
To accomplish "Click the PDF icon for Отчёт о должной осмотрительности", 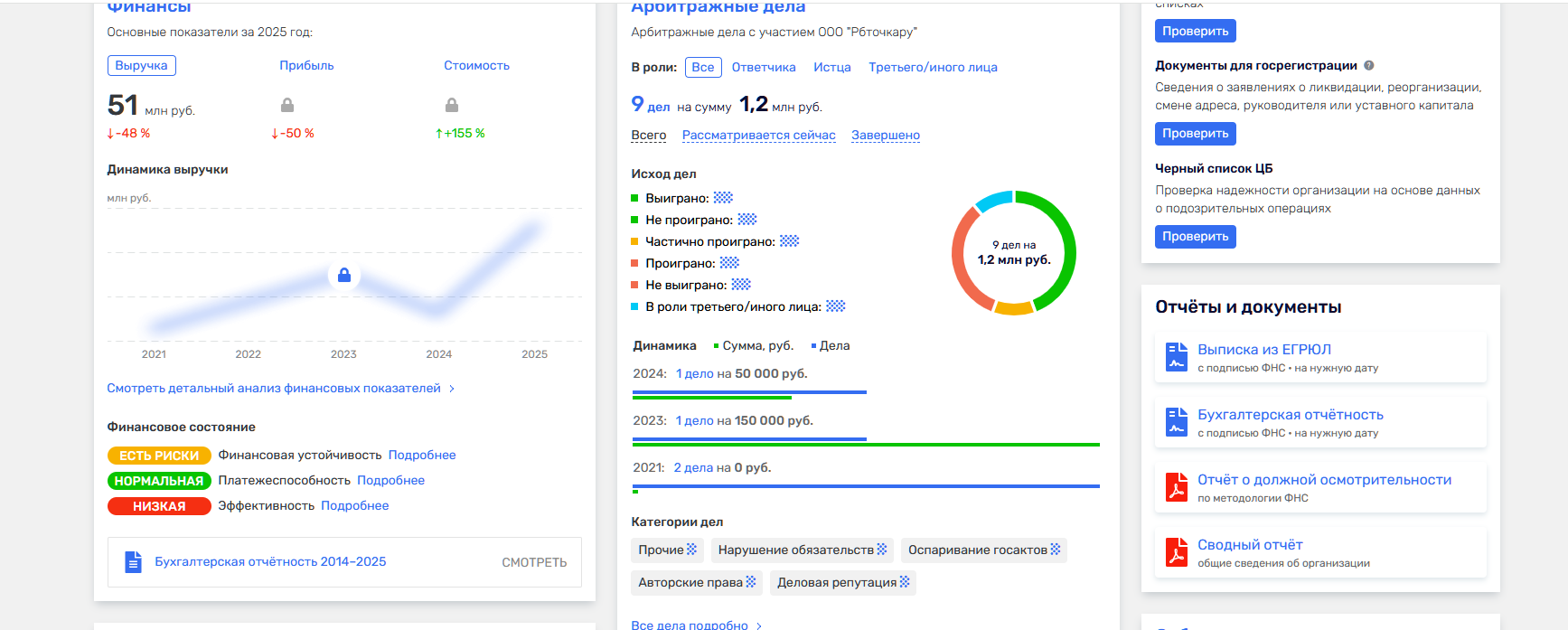I will (x=1176, y=487).
